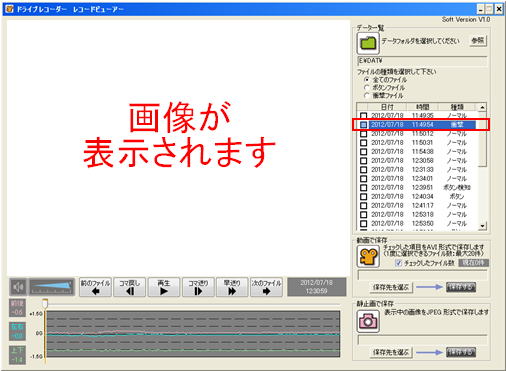Click the G-sensor graph area

(193, 334)
